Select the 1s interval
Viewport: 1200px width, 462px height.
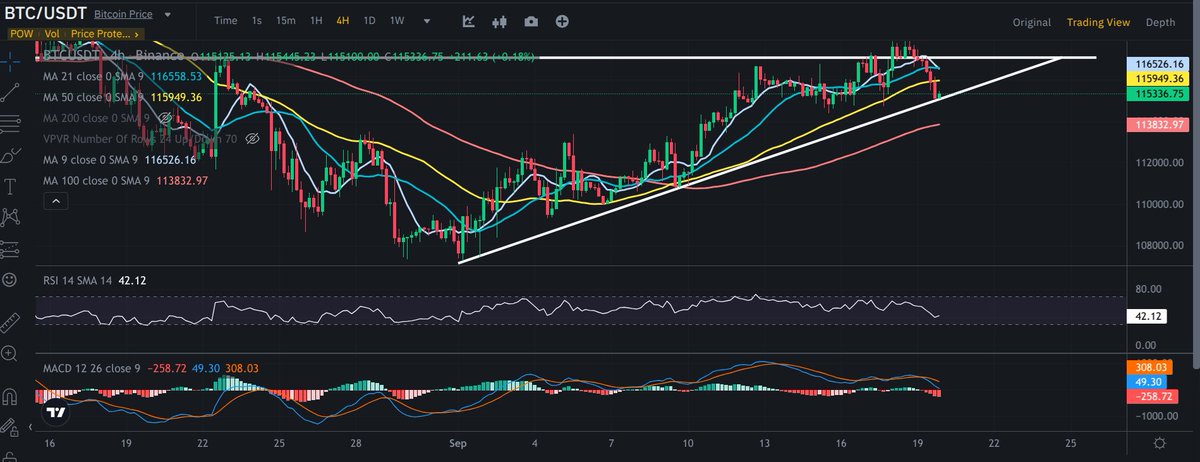pyautogui.click(x=257, y=21)
